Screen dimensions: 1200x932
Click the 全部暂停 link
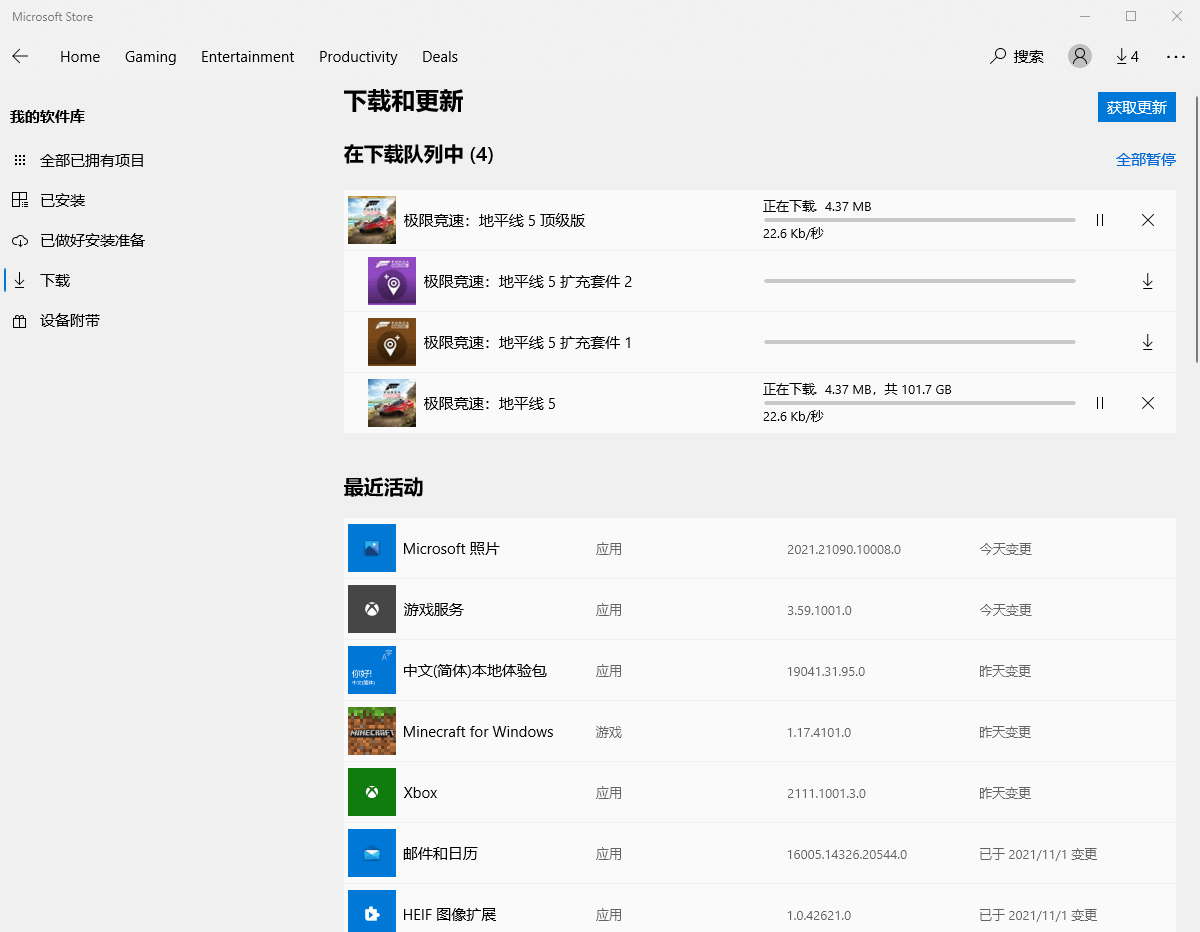pyautogui.click(x=1146, y=159)
